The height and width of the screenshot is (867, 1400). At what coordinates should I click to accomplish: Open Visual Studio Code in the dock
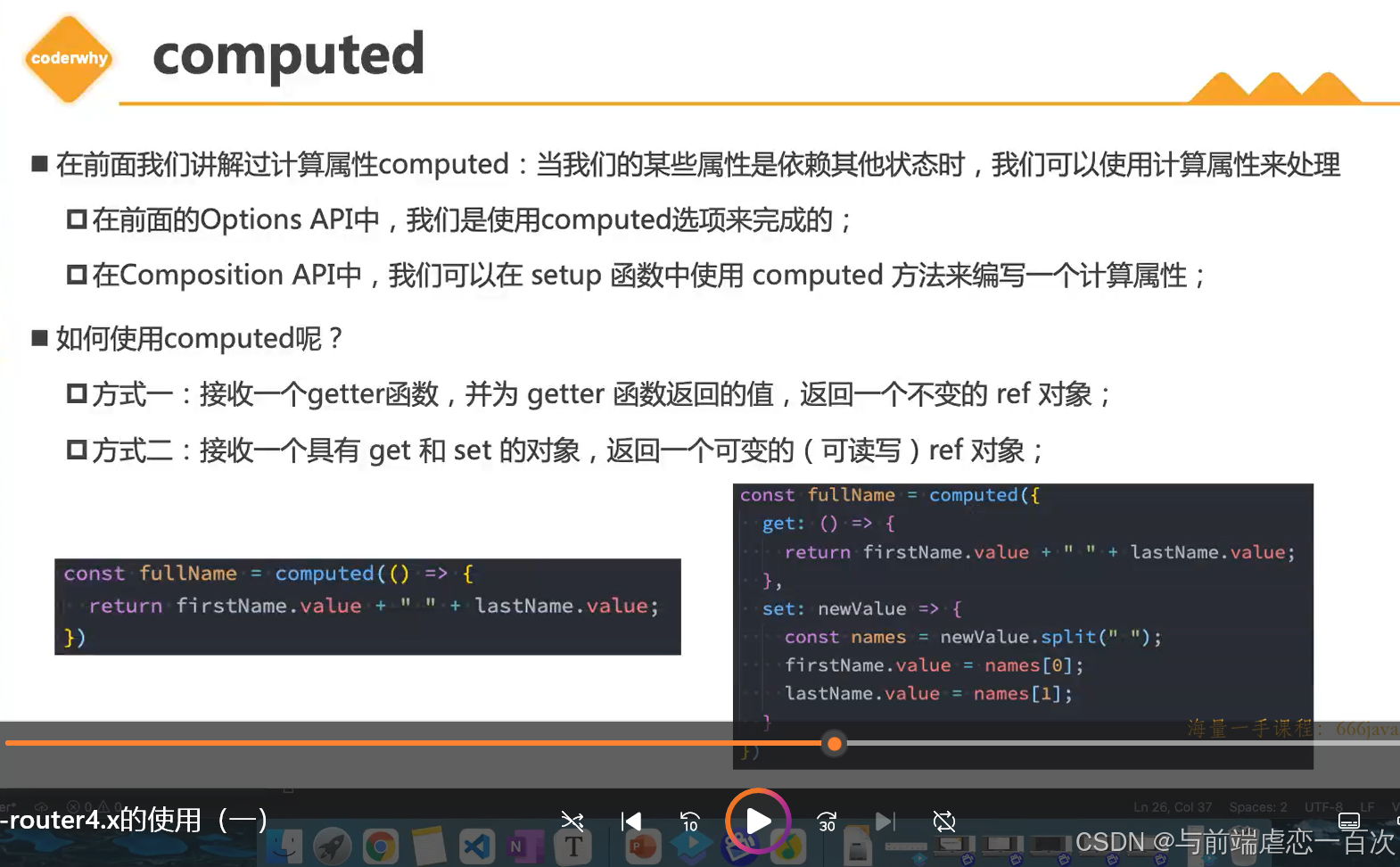coord(476,846)
